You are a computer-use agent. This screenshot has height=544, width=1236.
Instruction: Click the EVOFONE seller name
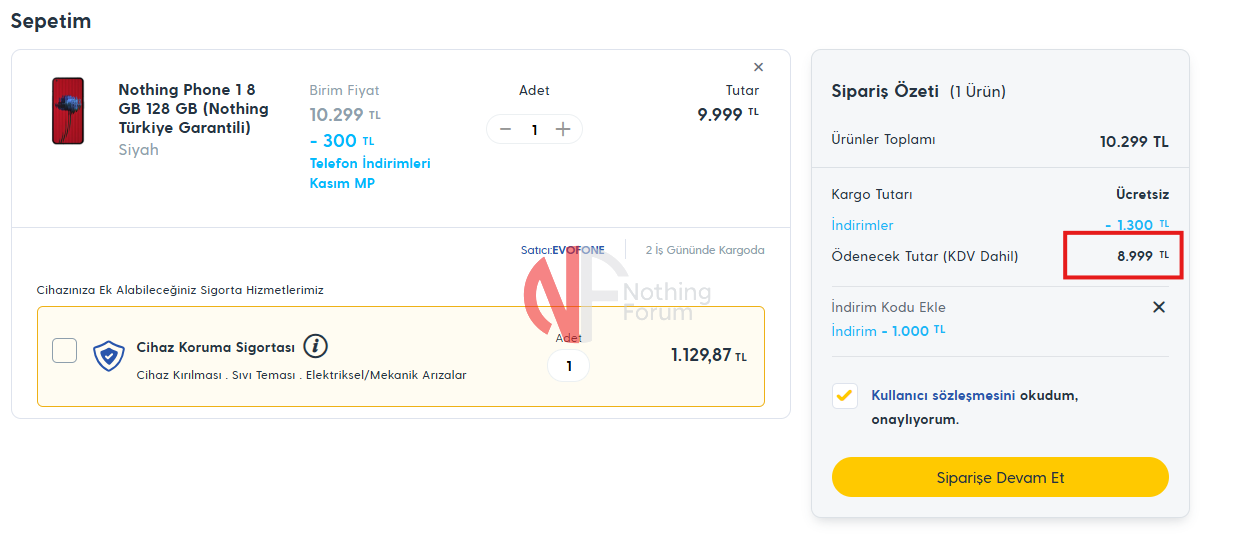pyautogui.click(x=578, y=250)
